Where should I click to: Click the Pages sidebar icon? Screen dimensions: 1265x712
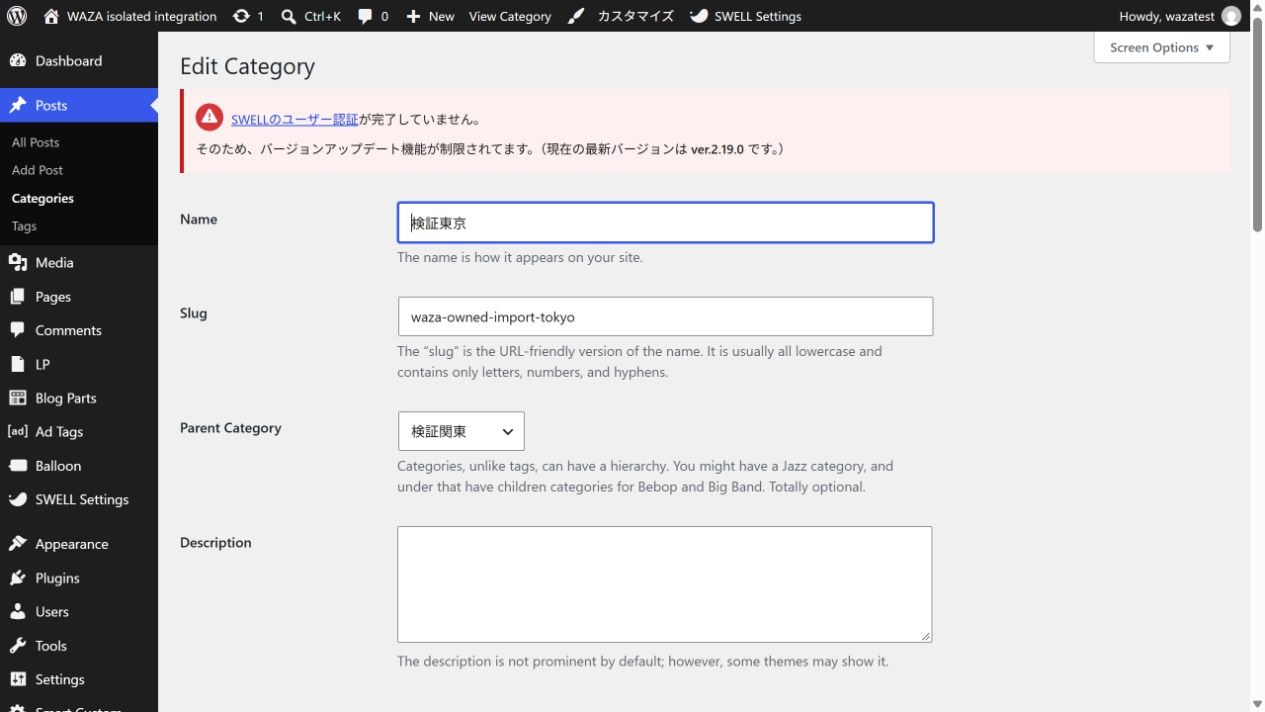tap(17, 297)
